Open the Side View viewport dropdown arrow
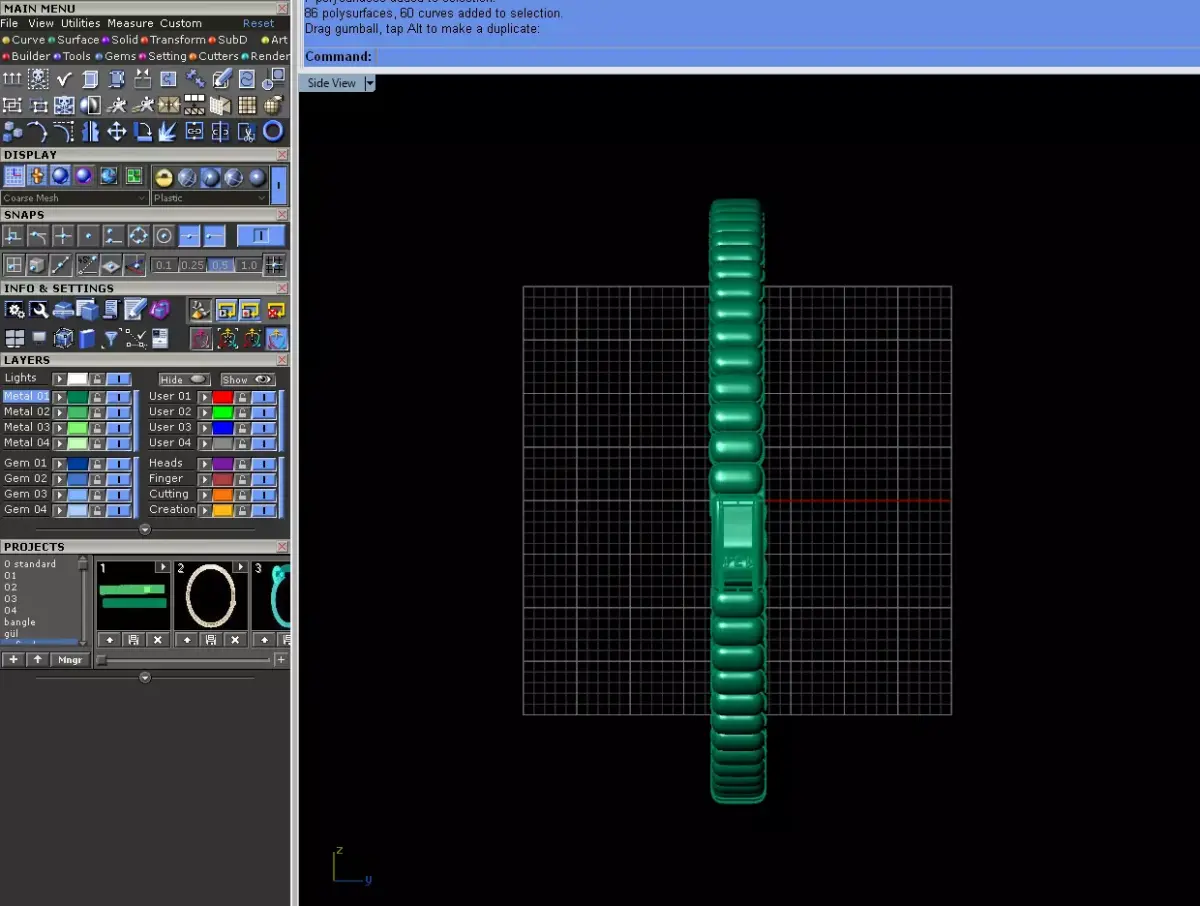The width and height of the screenshot is (1200, 906). 370,83
